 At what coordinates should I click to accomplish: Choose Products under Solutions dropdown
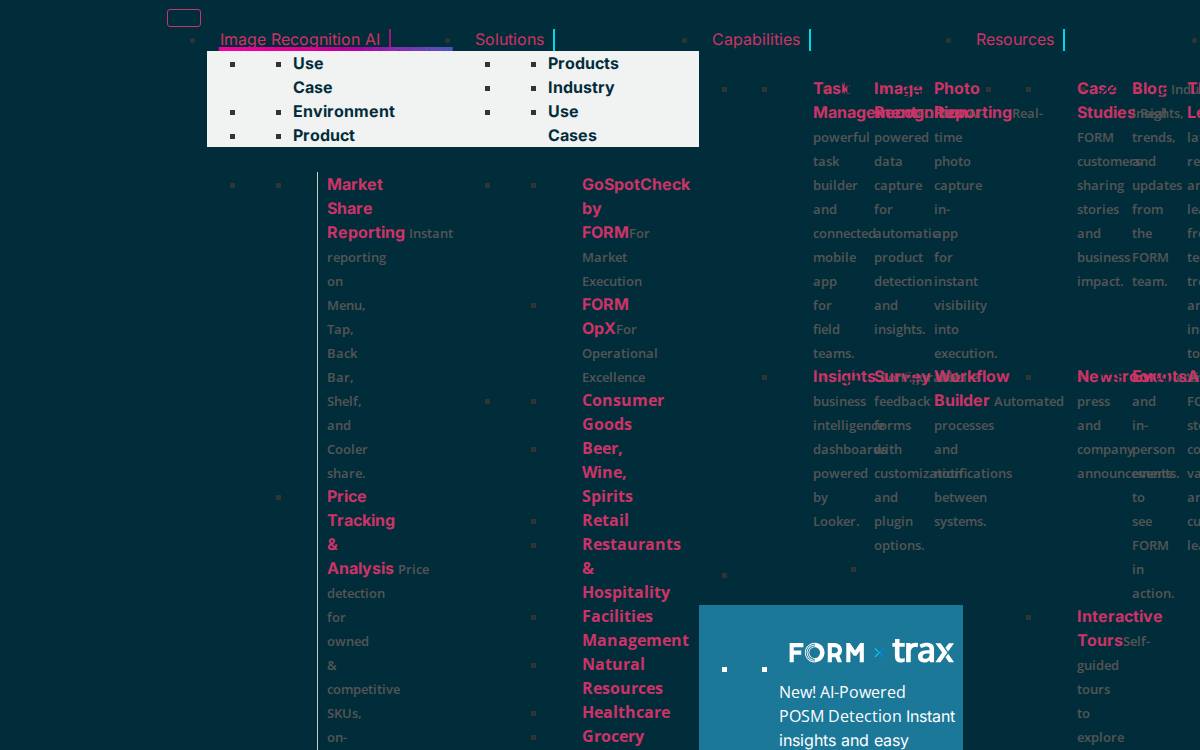583,63
